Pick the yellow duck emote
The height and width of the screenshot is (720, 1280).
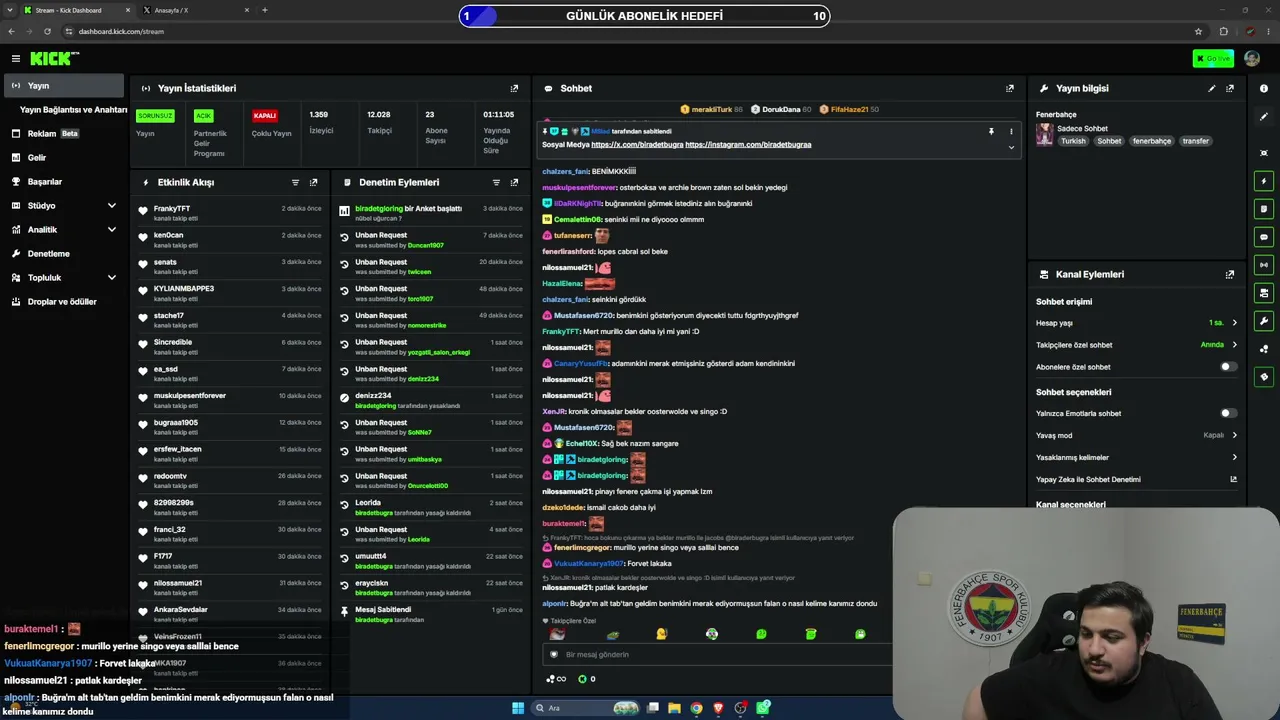tap(661, 634)
